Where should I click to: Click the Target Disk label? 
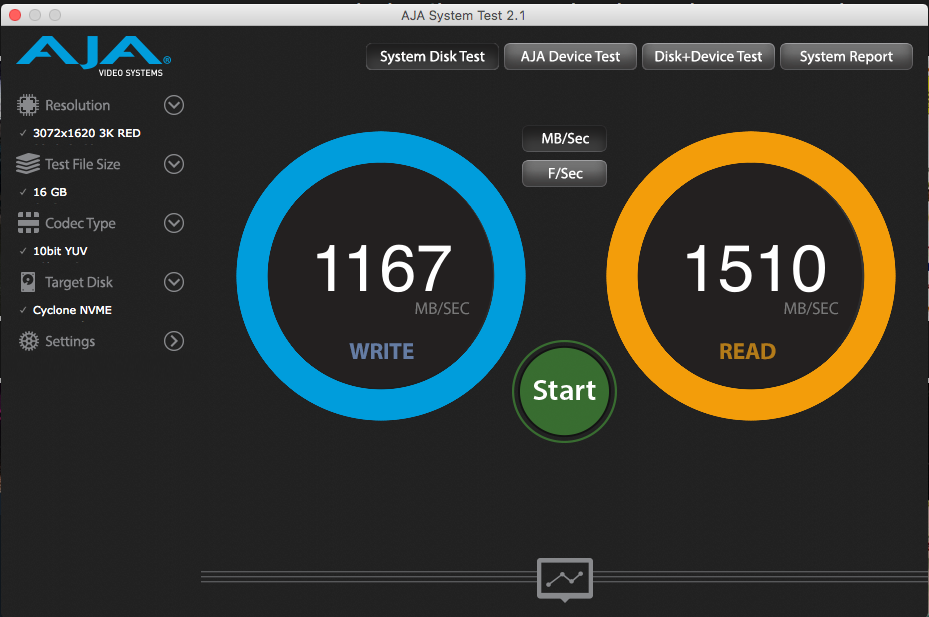point(79,282)
